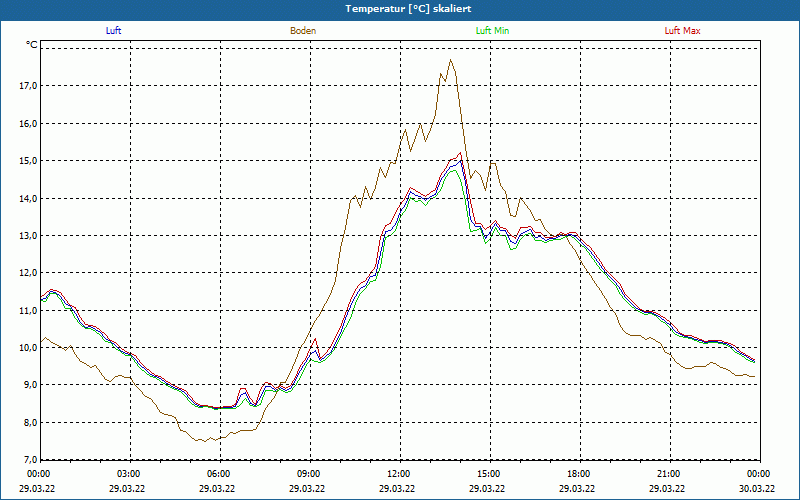Click the '03:00' time axis label

coord(127,474)
